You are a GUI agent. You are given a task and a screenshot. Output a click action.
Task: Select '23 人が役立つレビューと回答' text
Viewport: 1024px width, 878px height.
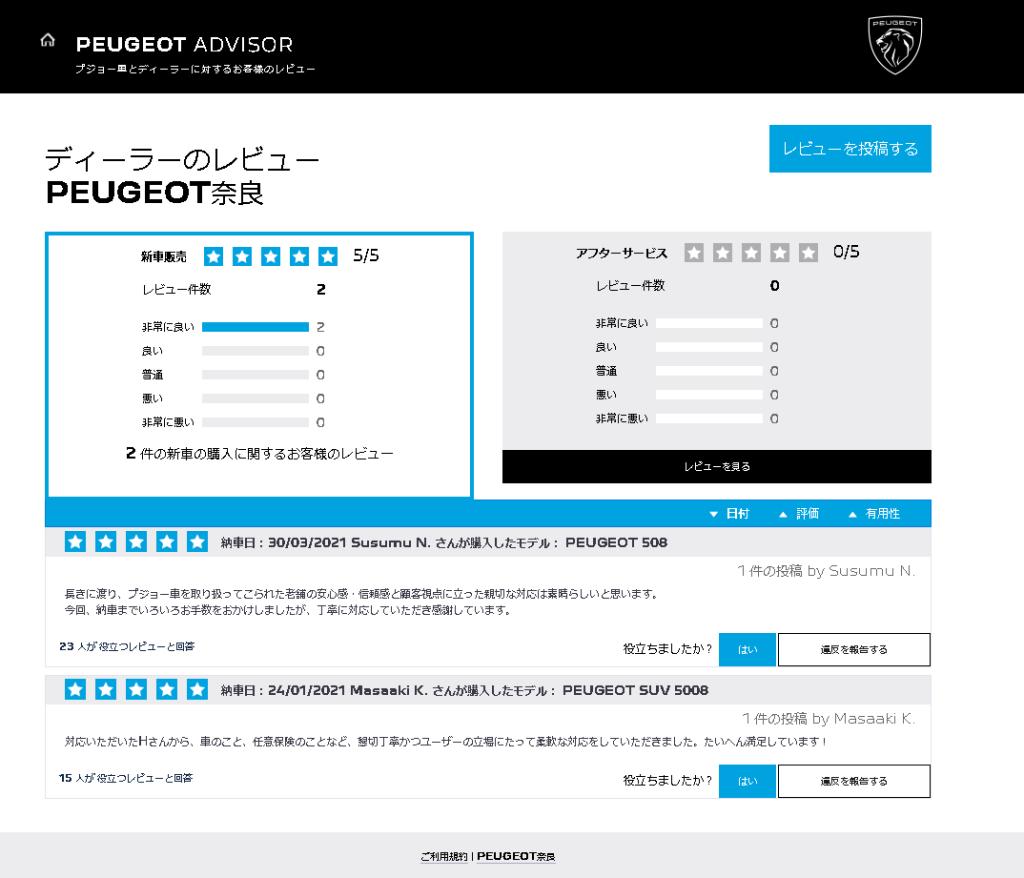point(127,646)
